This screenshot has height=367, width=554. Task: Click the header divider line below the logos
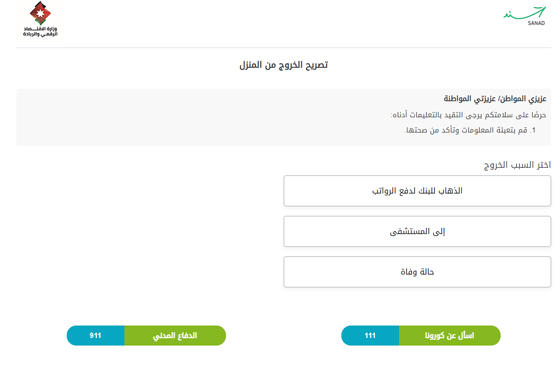coord(283,47)
